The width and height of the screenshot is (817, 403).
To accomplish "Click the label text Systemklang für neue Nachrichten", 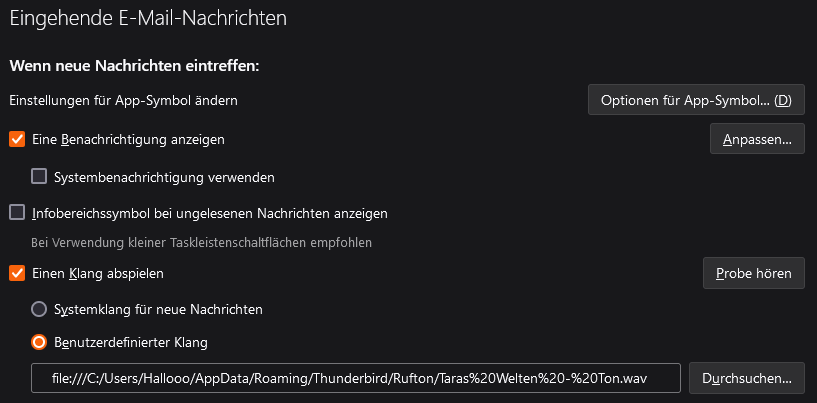I will tap(158, 310).
